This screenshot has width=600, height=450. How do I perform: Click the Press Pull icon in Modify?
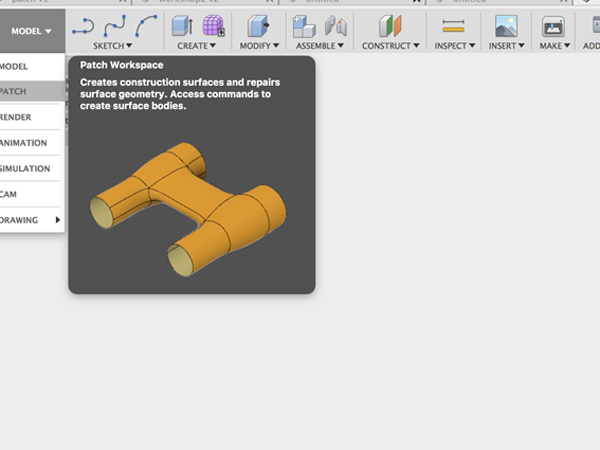tap(258, 26)
